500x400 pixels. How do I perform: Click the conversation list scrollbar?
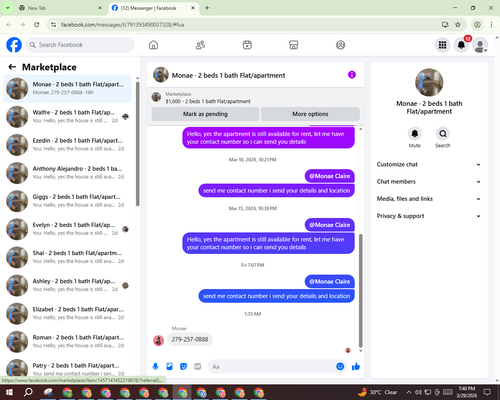click(x=138, y=143)
